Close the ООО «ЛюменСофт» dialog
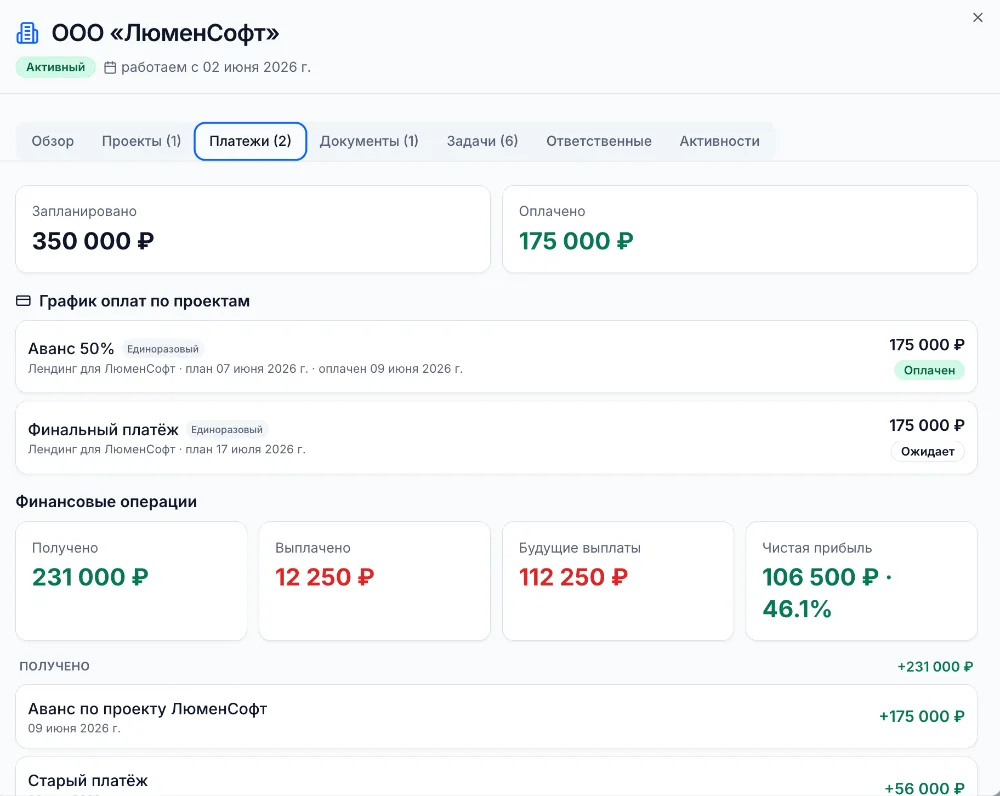This screenshot has width=1000, height=796. 978,18
